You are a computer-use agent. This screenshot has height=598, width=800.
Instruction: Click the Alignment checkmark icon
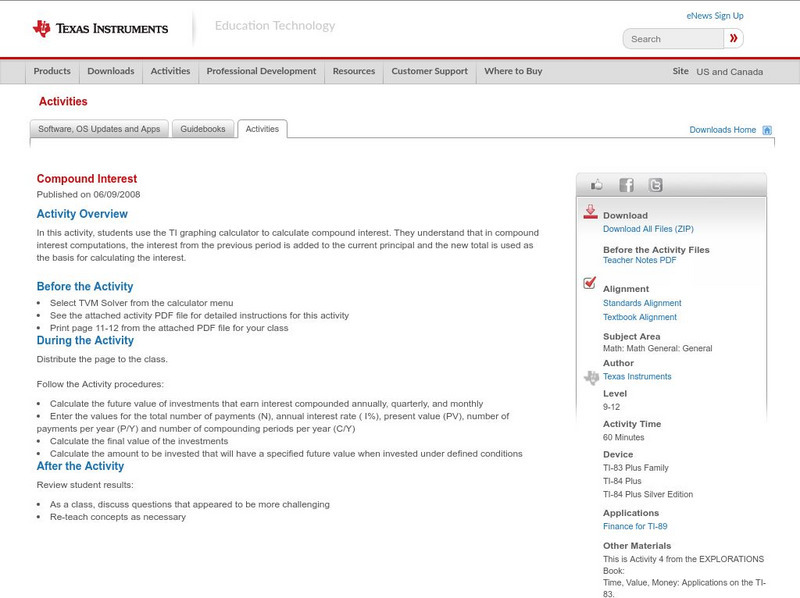(x=589, y=282)
